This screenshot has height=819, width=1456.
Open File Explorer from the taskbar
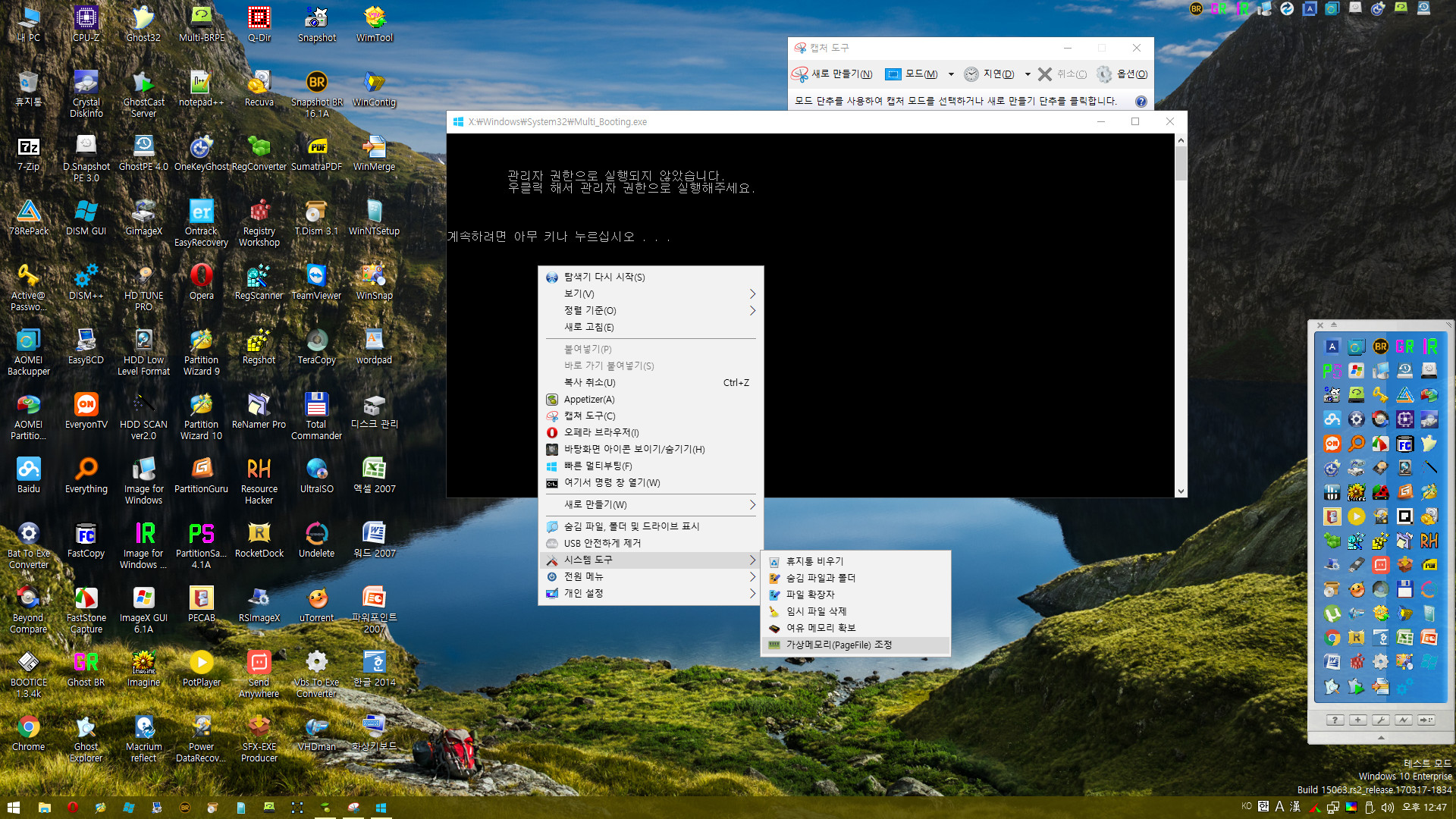pyautogui.click(x=44, y=808)
